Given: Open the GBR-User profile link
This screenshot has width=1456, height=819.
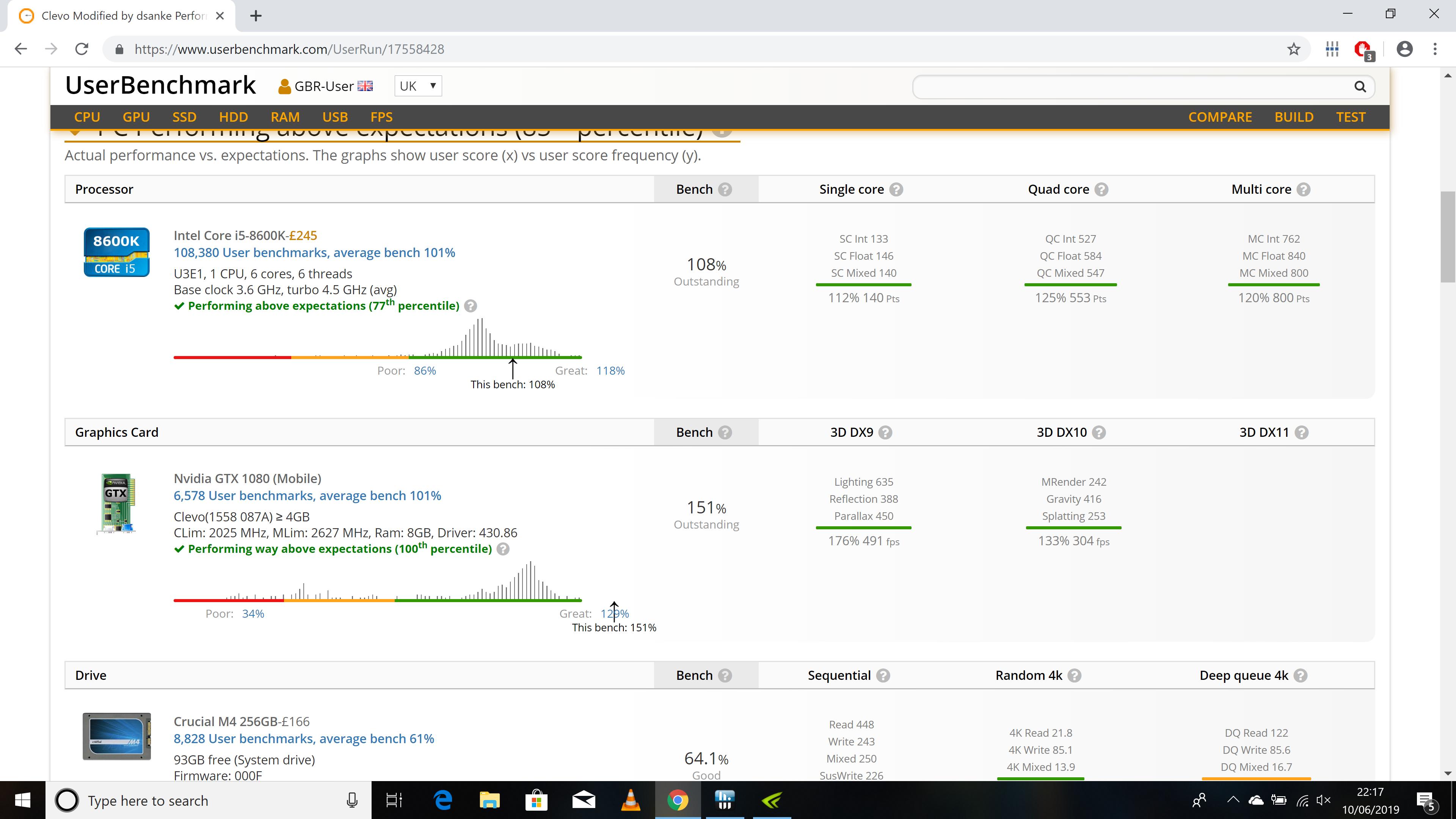Looking at the screenshot, I should tap(325, 86).
